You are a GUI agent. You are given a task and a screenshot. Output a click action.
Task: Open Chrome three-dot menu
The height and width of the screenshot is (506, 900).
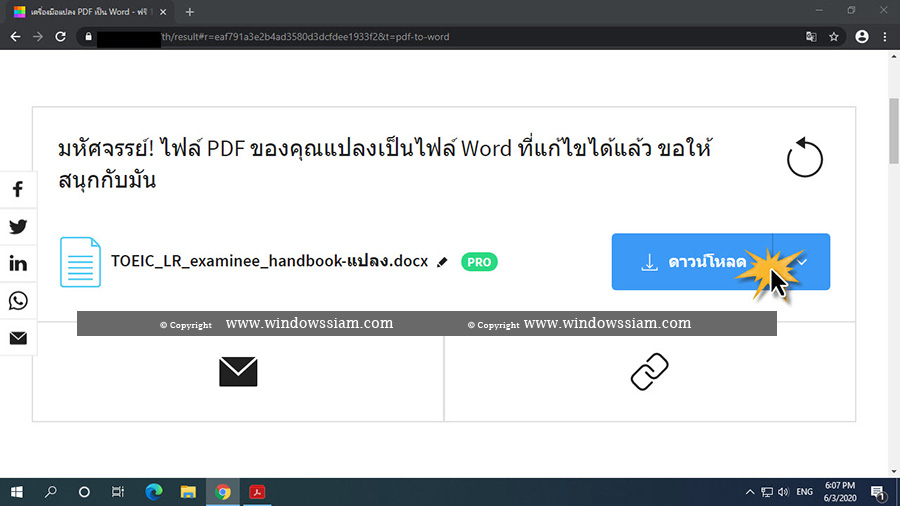tap(885, 37)
